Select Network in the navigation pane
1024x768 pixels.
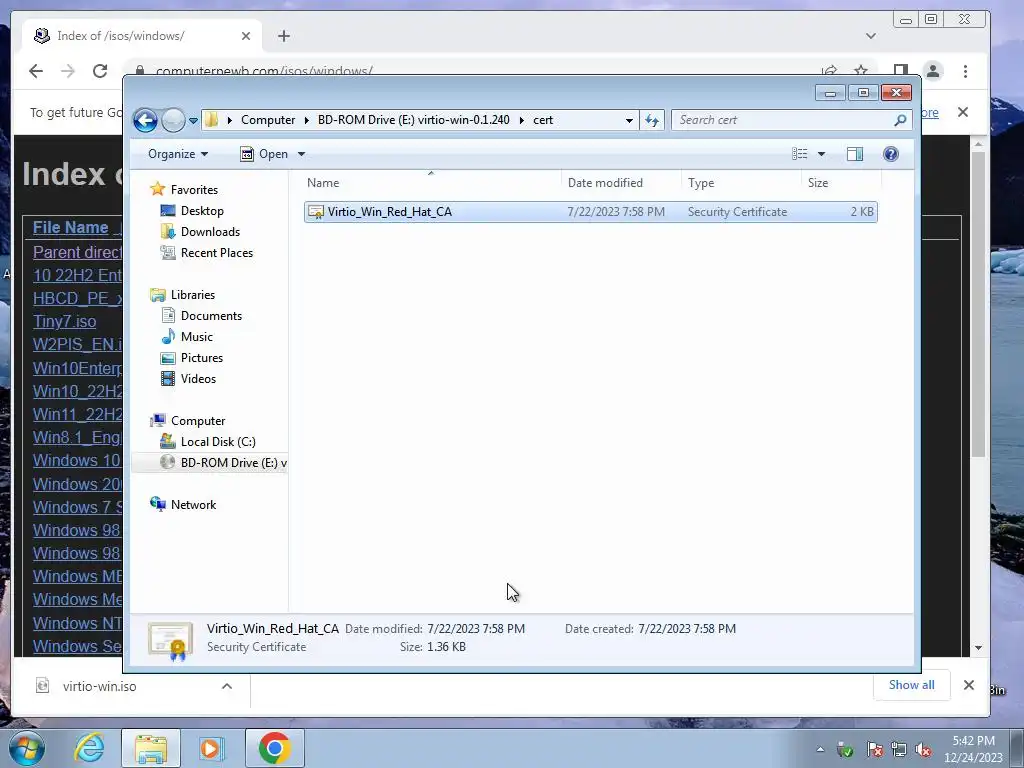click(193, 505)
